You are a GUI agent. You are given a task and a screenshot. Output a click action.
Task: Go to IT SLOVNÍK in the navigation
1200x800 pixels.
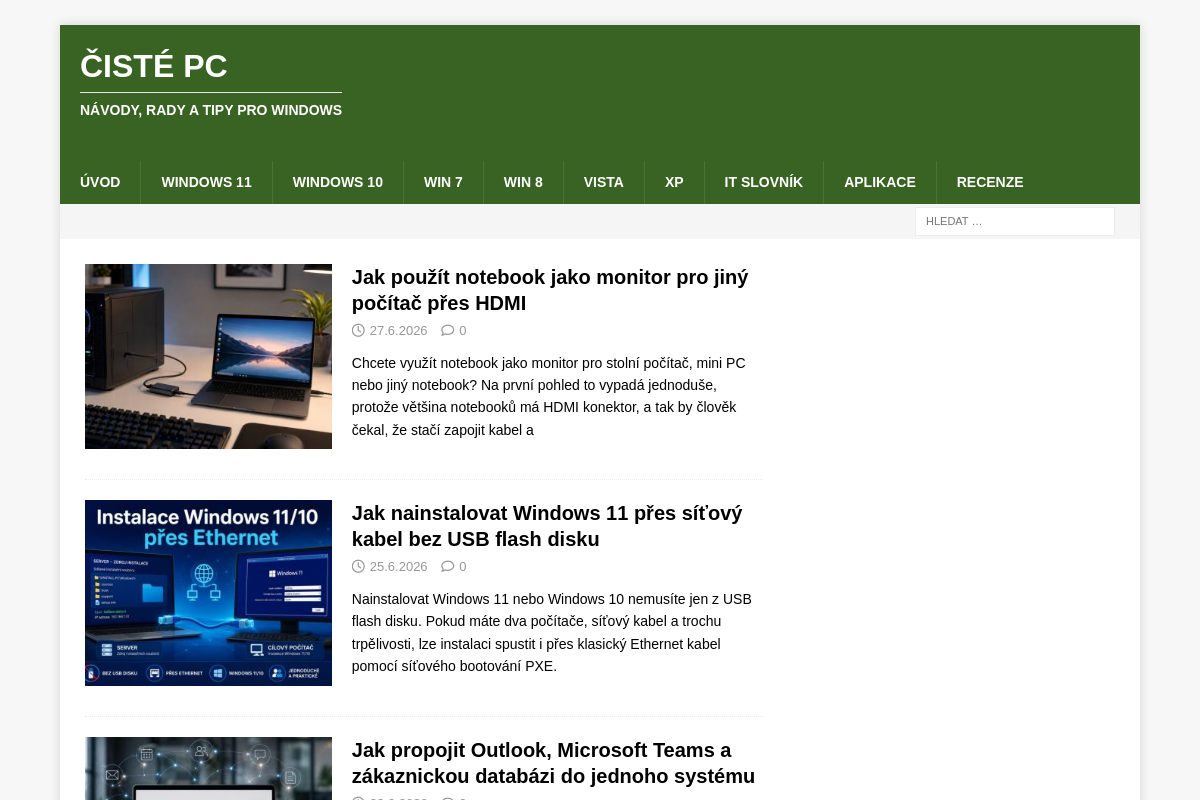click(764, 182)
